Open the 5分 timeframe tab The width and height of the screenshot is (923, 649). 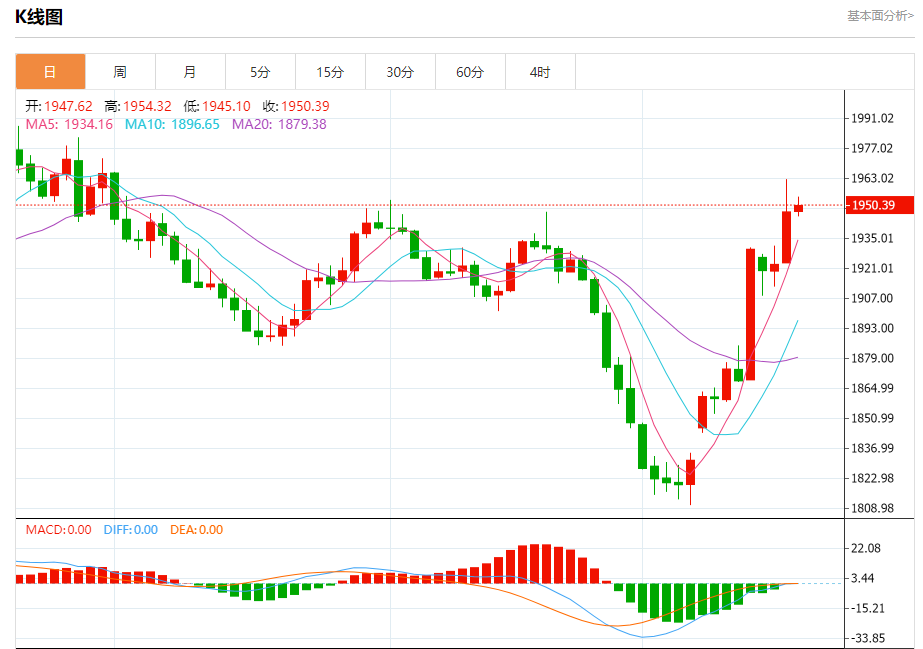(x=260, y=72)
